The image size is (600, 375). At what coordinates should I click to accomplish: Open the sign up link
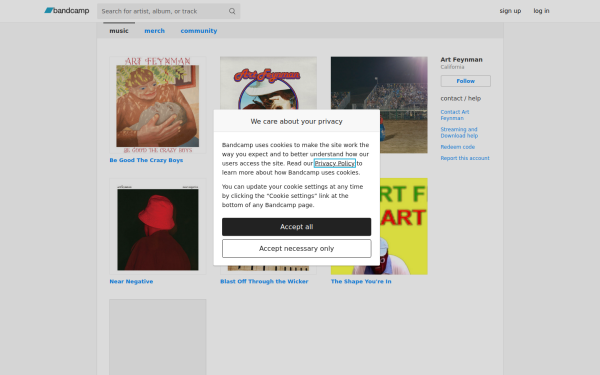[510, 11]
